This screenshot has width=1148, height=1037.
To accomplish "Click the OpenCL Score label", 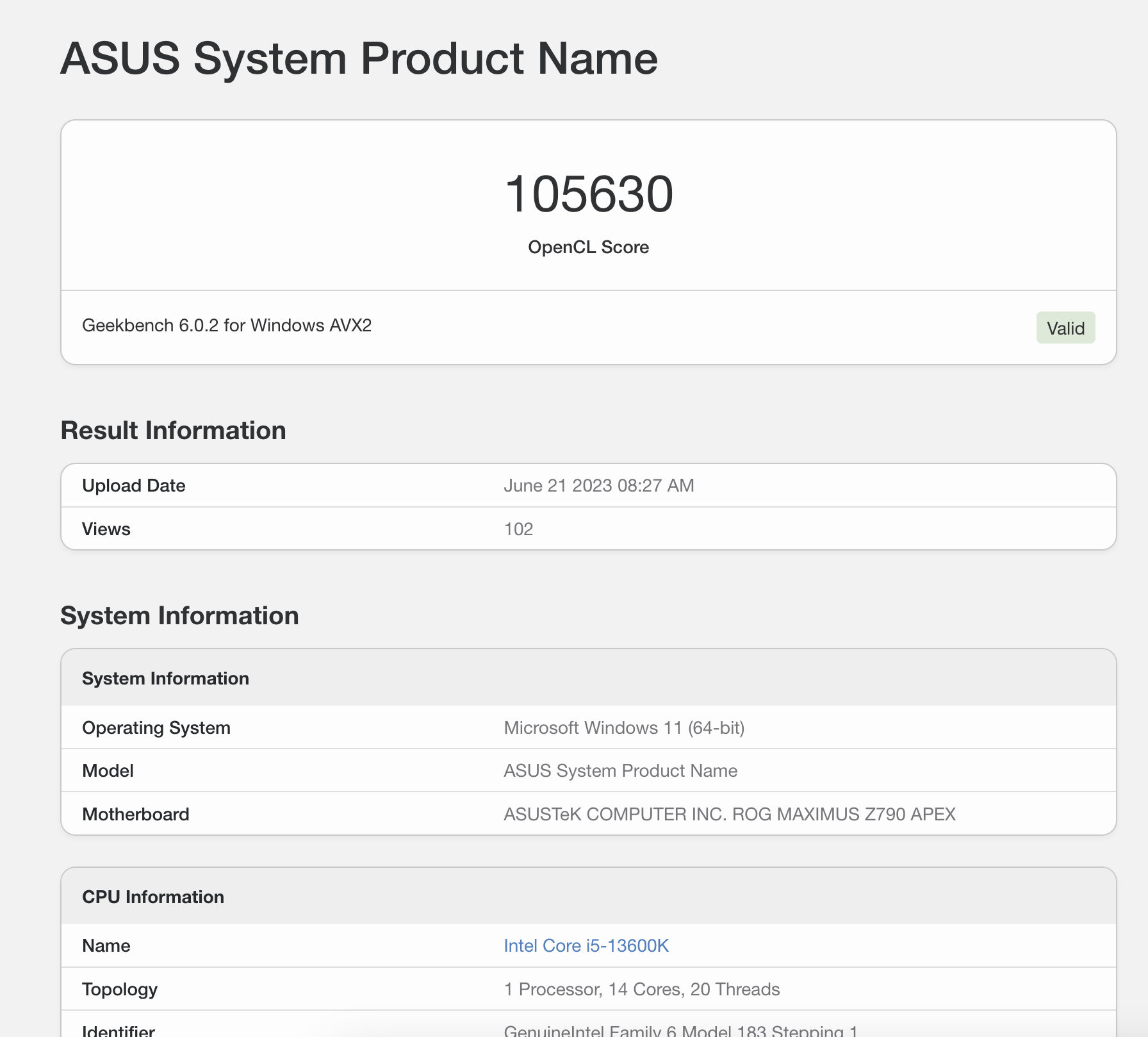I will pyautogui.click(x=588, y=247).
